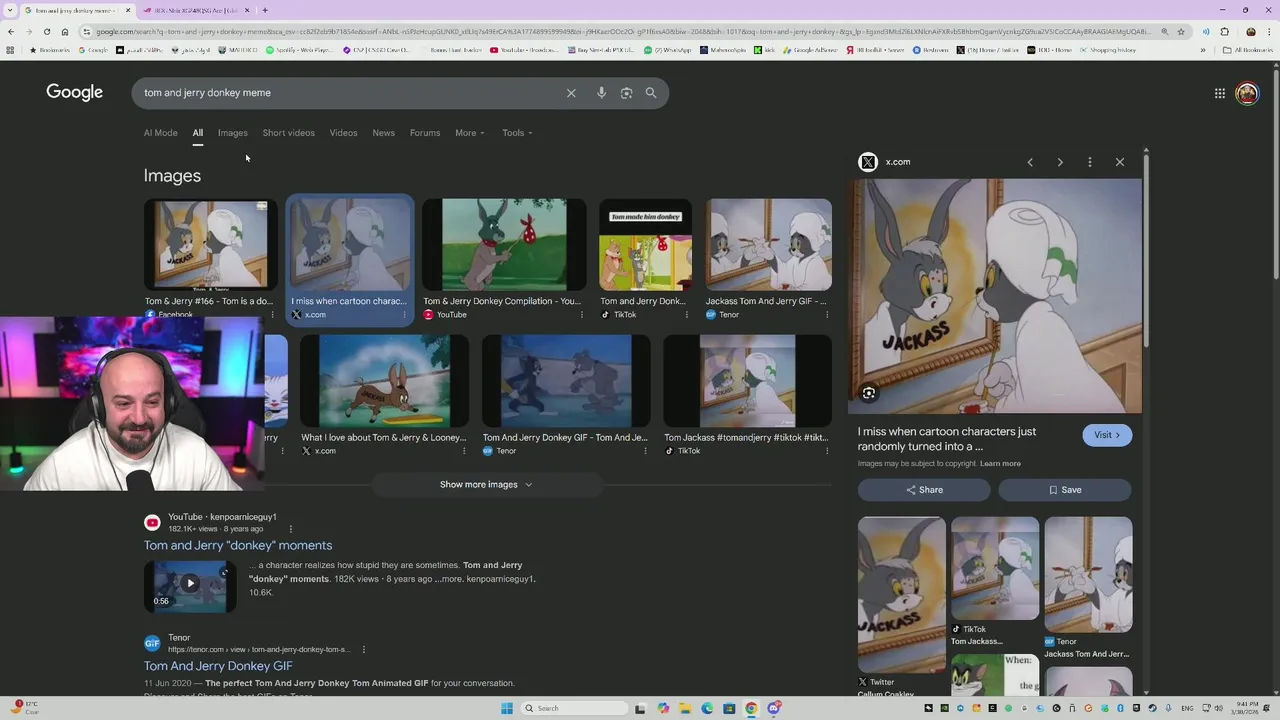Click into the Google search input field

click(x=350, y=93)
